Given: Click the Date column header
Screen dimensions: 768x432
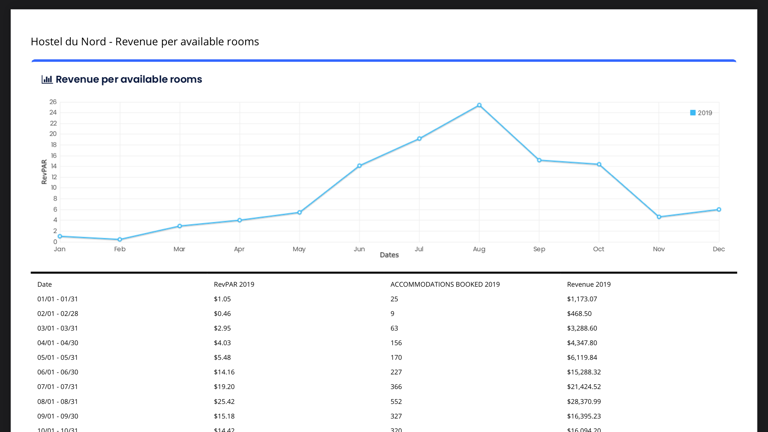Looking at the screenshot, I should [x=45, y=284].
